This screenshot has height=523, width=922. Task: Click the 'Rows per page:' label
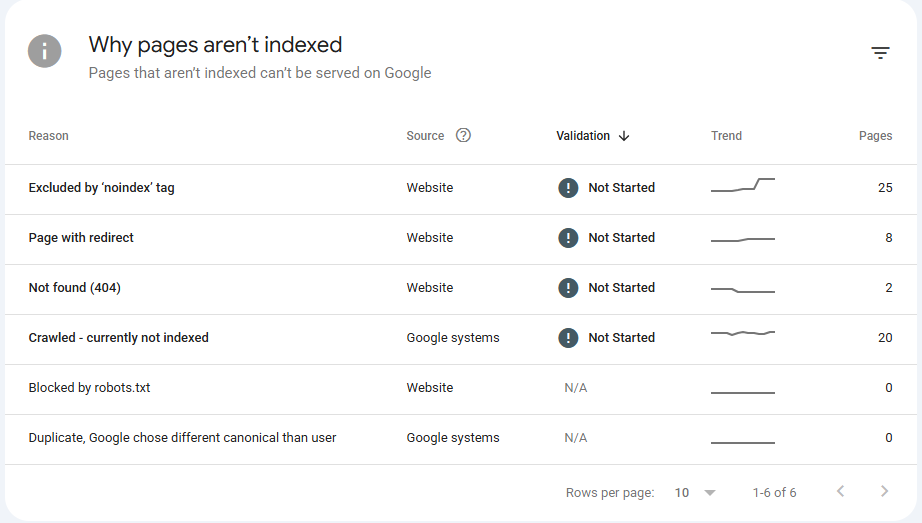[610, 492]
